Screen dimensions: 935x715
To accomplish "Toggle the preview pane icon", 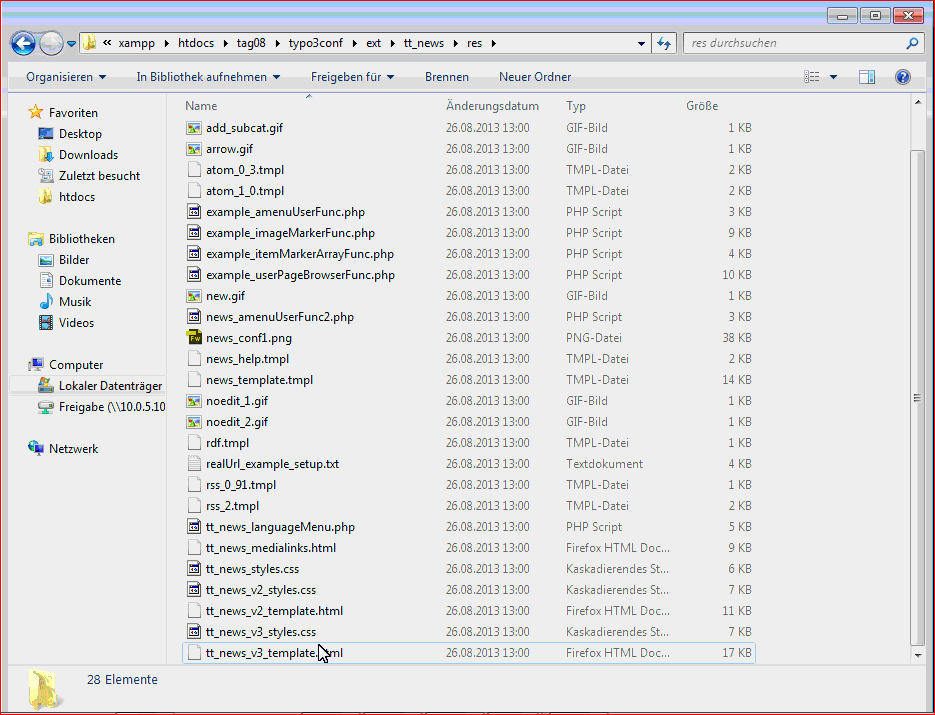I will pyautogui.click(x=867, y=77).
